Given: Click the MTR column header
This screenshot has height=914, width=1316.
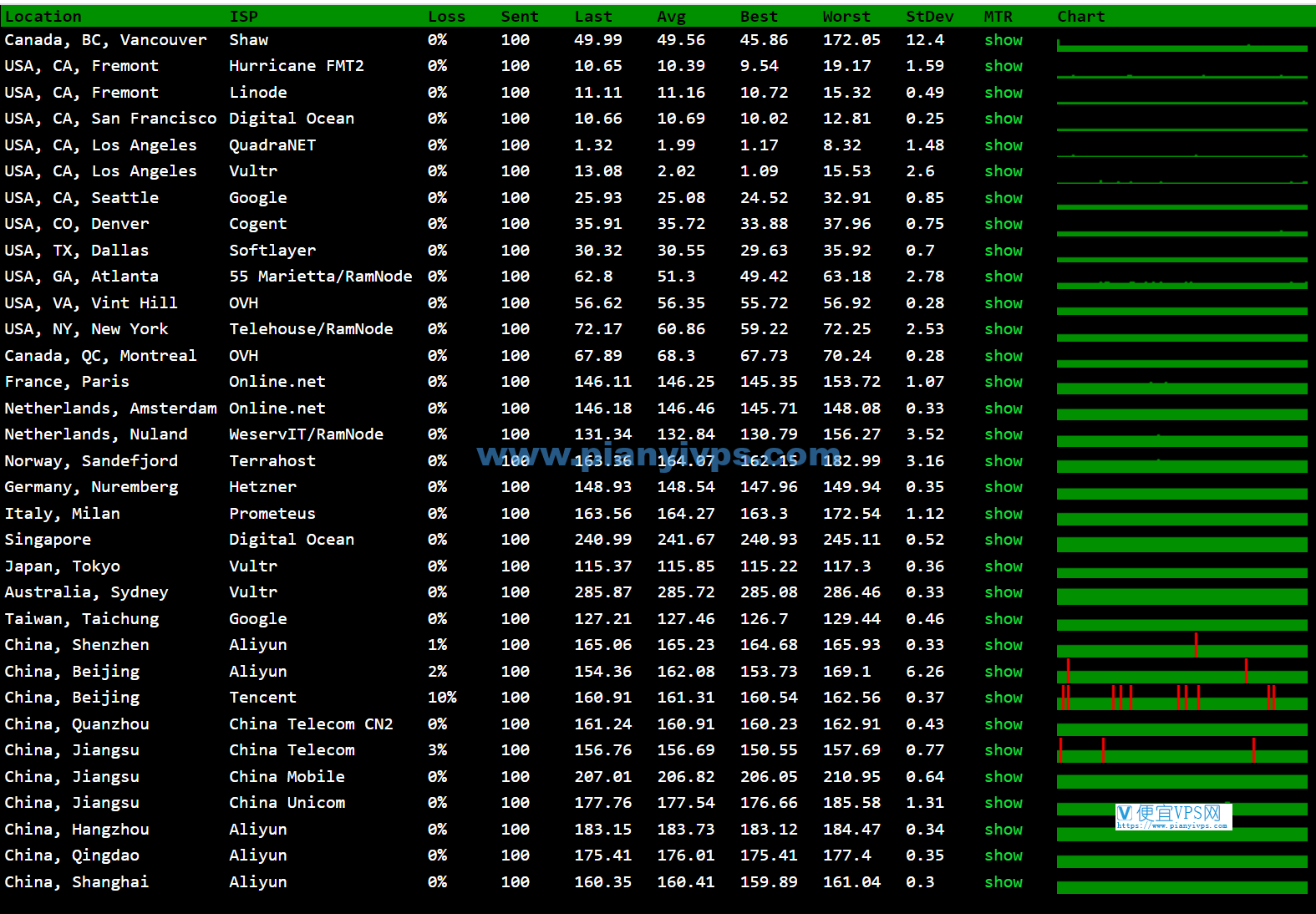Looking at the screenshot, I should tap(998, 17).
